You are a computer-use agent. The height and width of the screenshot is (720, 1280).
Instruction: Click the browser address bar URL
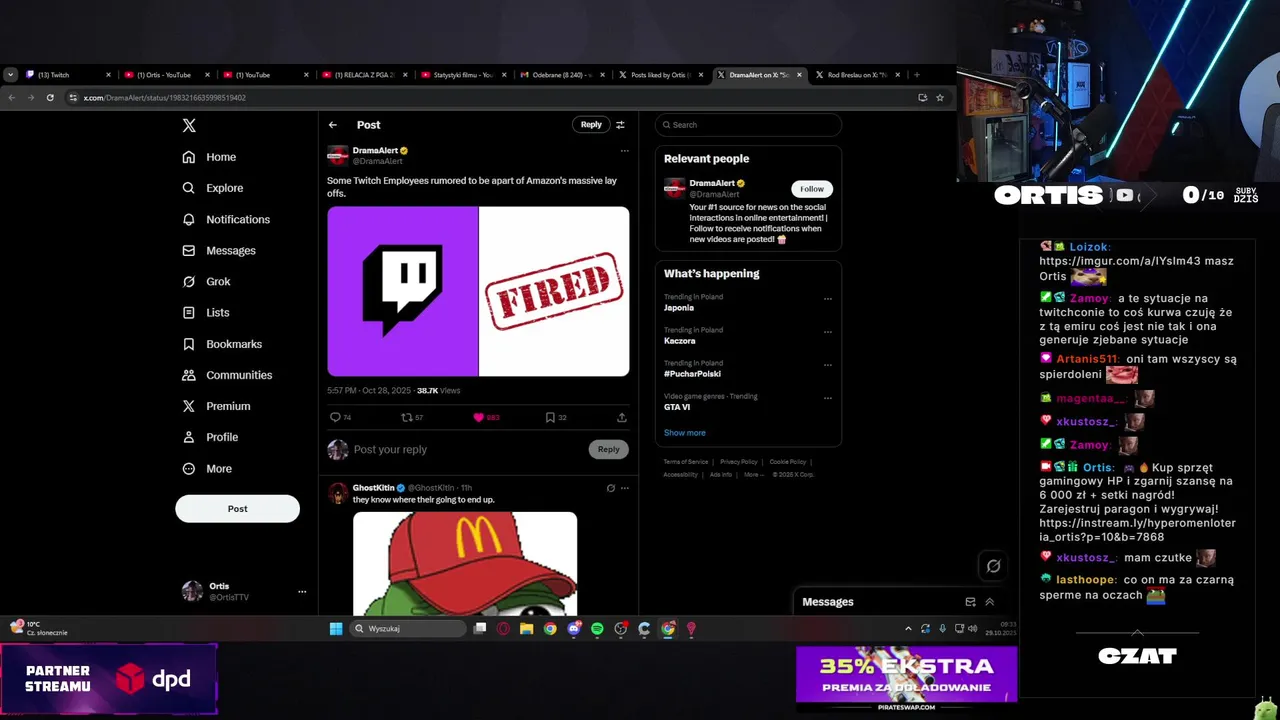pyautogui.click(x=165, y=98)
